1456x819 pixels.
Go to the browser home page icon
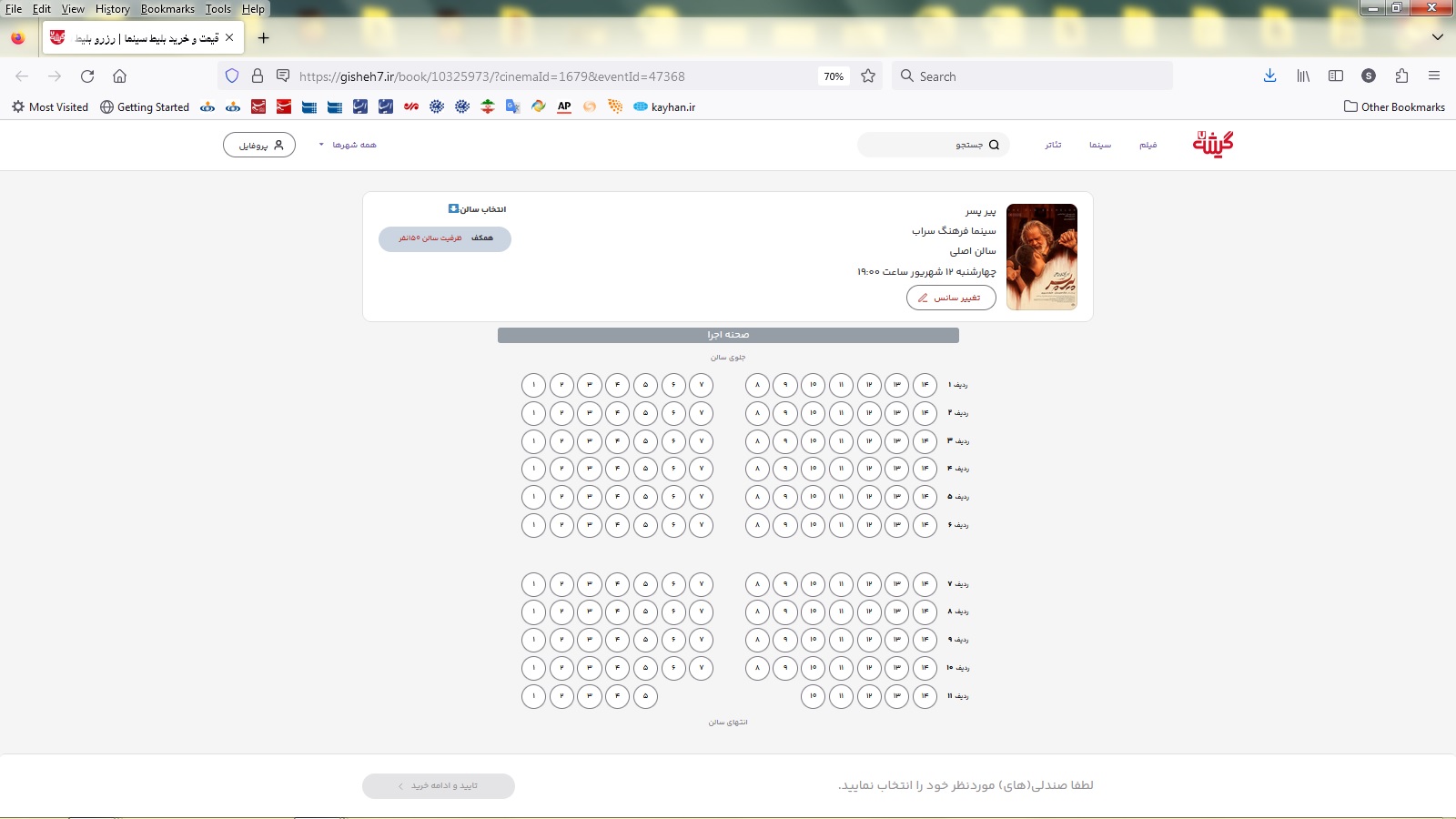pos(119,76)
